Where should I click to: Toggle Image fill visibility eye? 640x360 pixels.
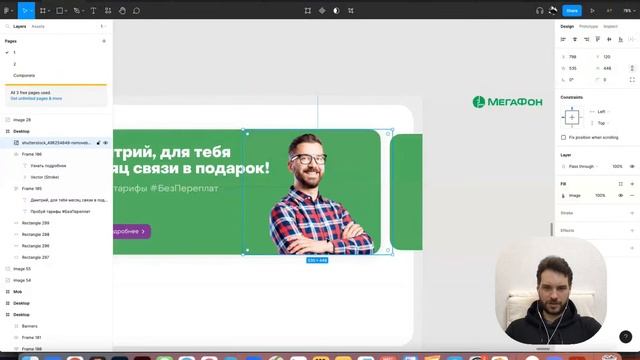620,196
